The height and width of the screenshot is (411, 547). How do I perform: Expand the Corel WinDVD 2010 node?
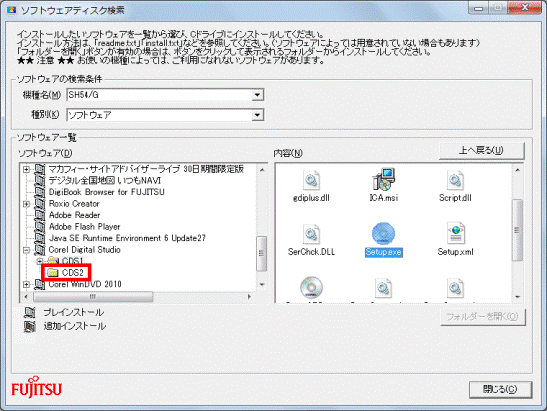point(26,284)
